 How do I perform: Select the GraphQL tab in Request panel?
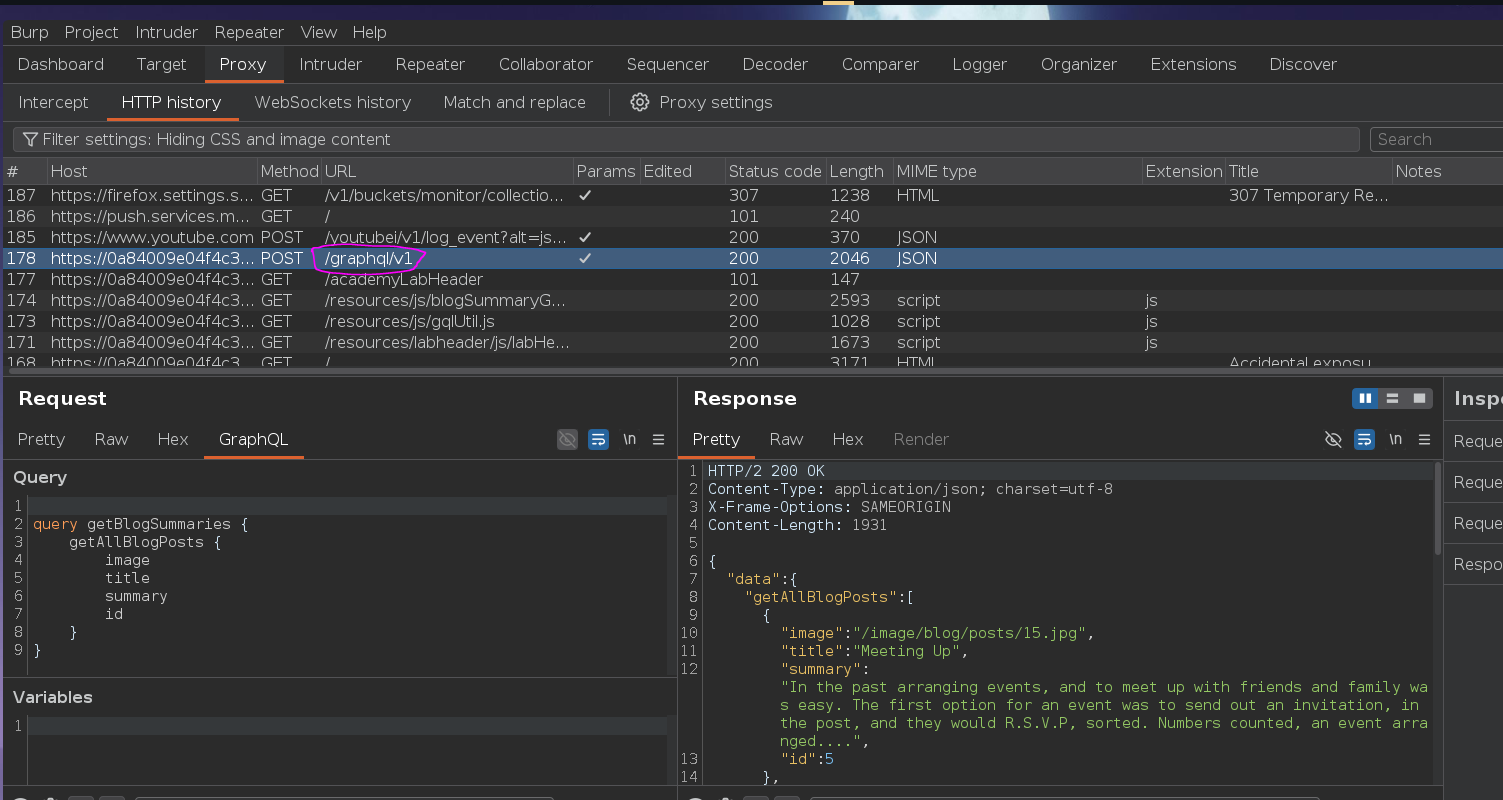[x=253, y=439]
